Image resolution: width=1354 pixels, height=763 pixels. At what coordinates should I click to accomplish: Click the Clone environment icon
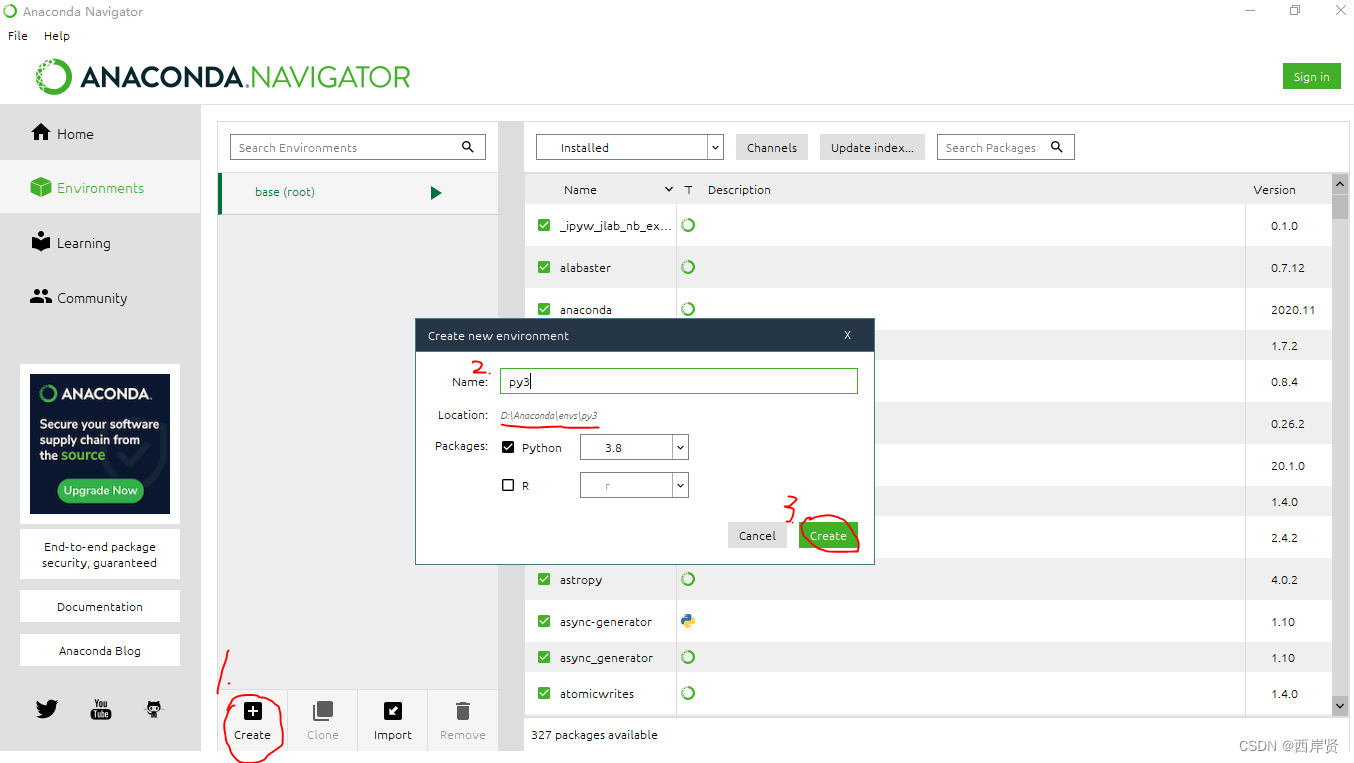(x=322, y=711)
